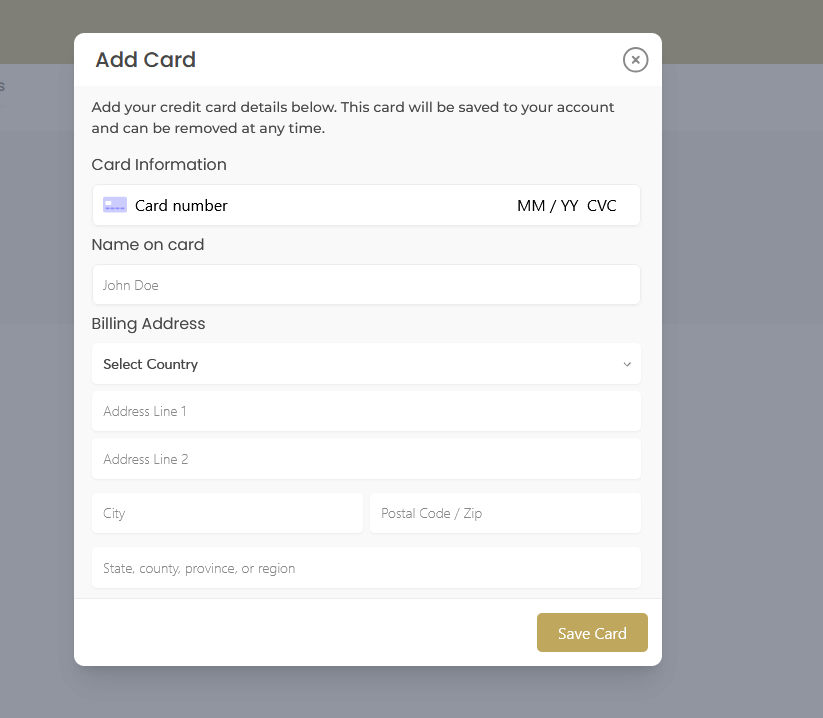Expand the country selection list
This screenshot has width=823, height=718.
(366, 364)
